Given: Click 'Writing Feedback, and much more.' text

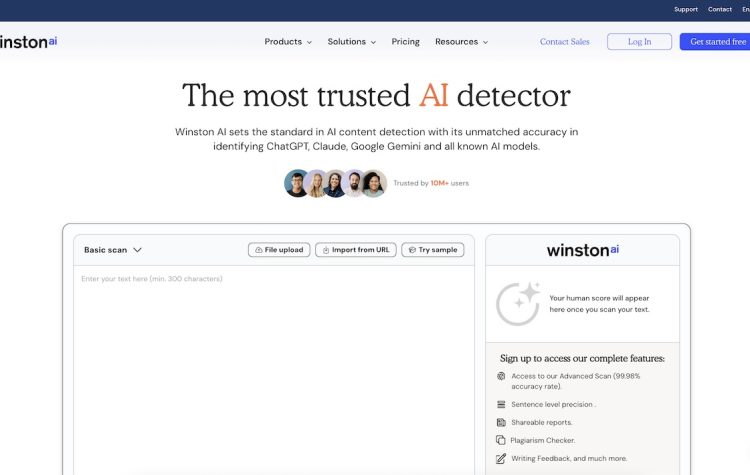Looking at the screenshot, I should [x=569, y=458].
